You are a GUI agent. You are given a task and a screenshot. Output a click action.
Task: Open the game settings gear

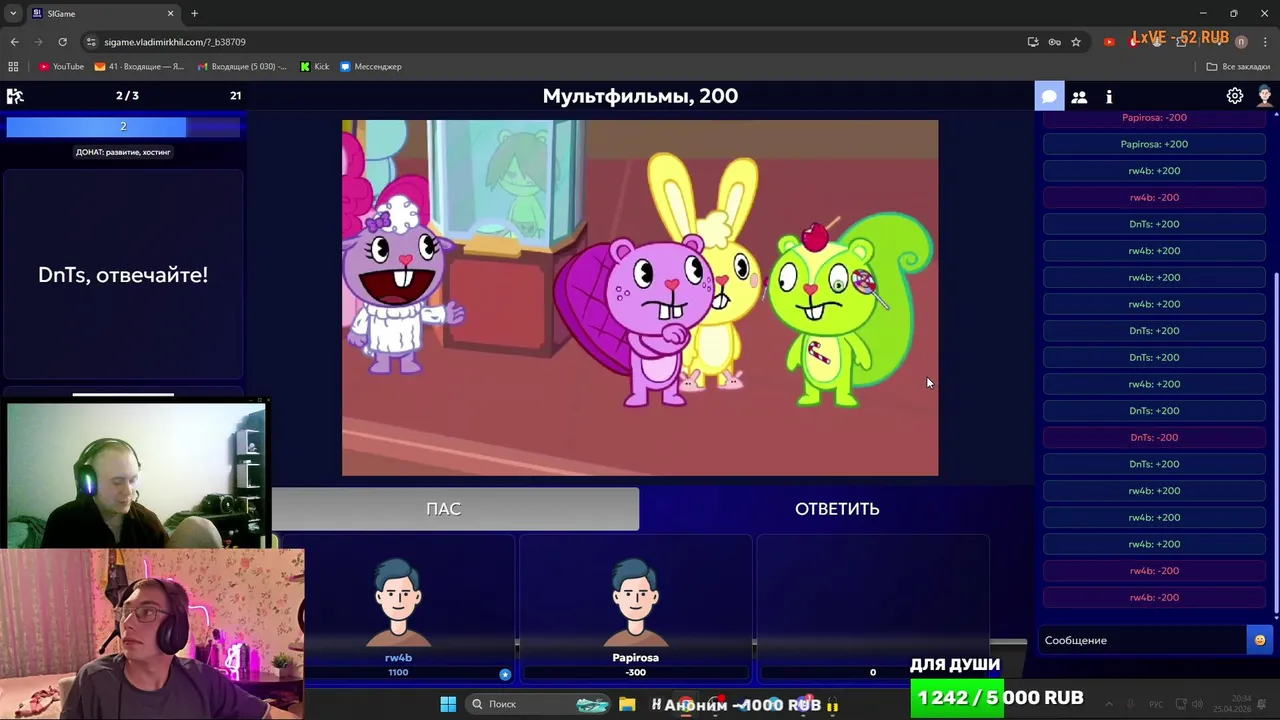1235,96
